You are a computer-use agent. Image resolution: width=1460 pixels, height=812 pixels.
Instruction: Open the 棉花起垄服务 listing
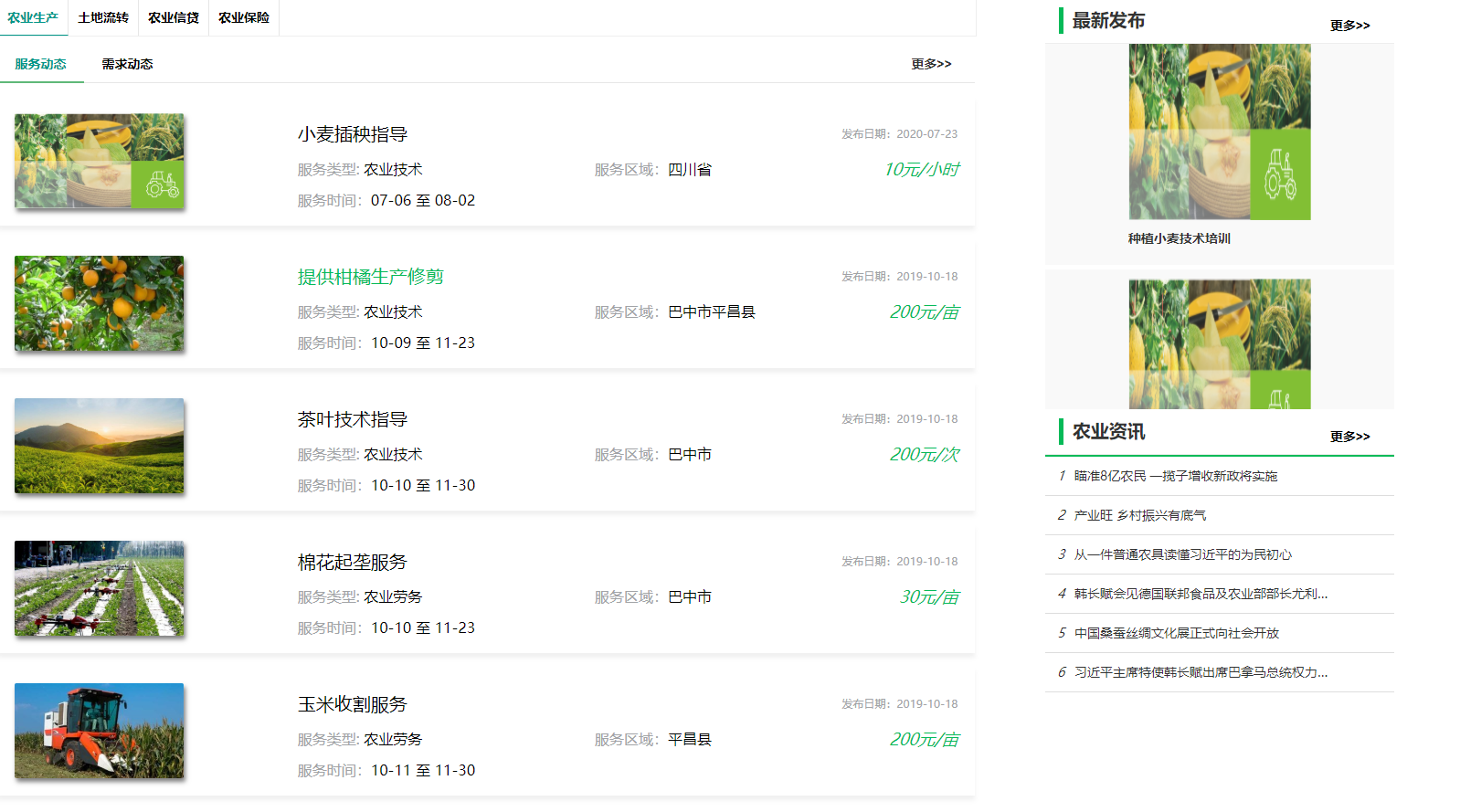click(x=353, y=562)
